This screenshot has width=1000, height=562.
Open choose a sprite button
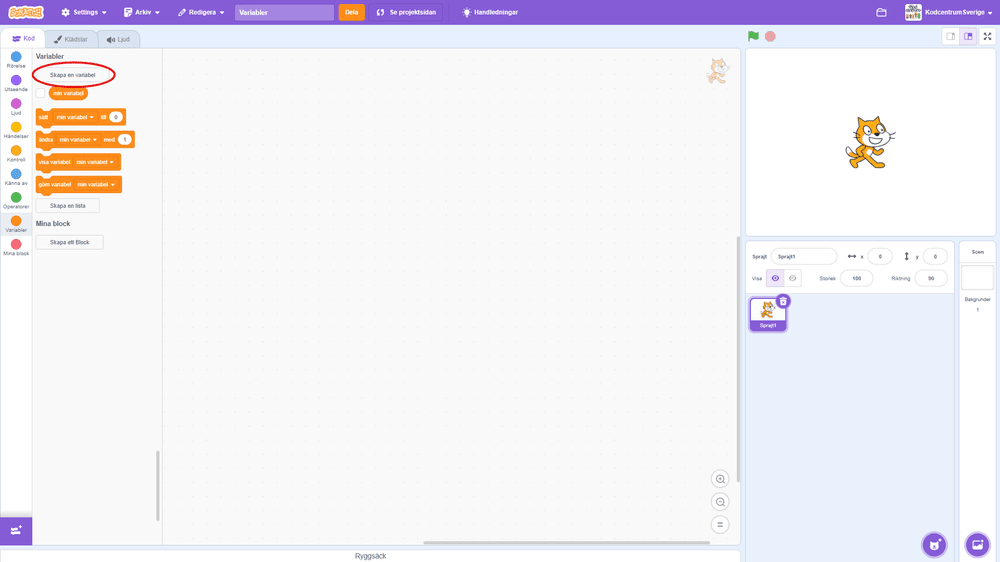tap(934, 545)
